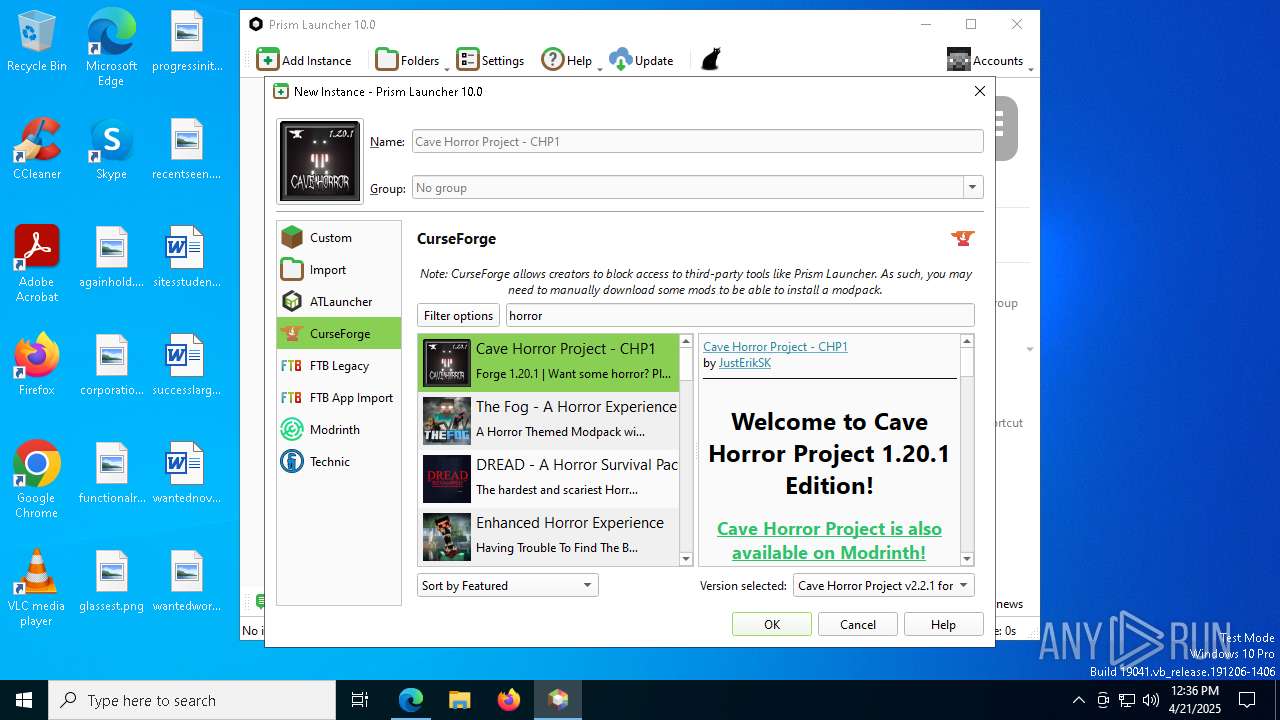Click the taskbar search box

coord(192,700)
